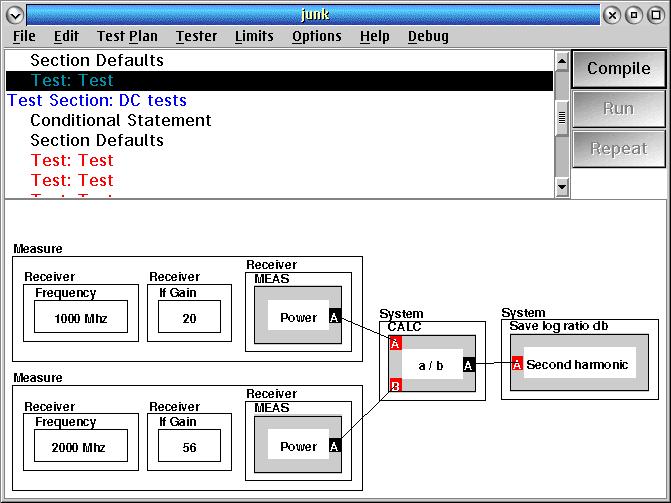This screenshot has height=503, width=671.
Task: Click the upper 'Measure' group label
Action: tap(38, 249)
